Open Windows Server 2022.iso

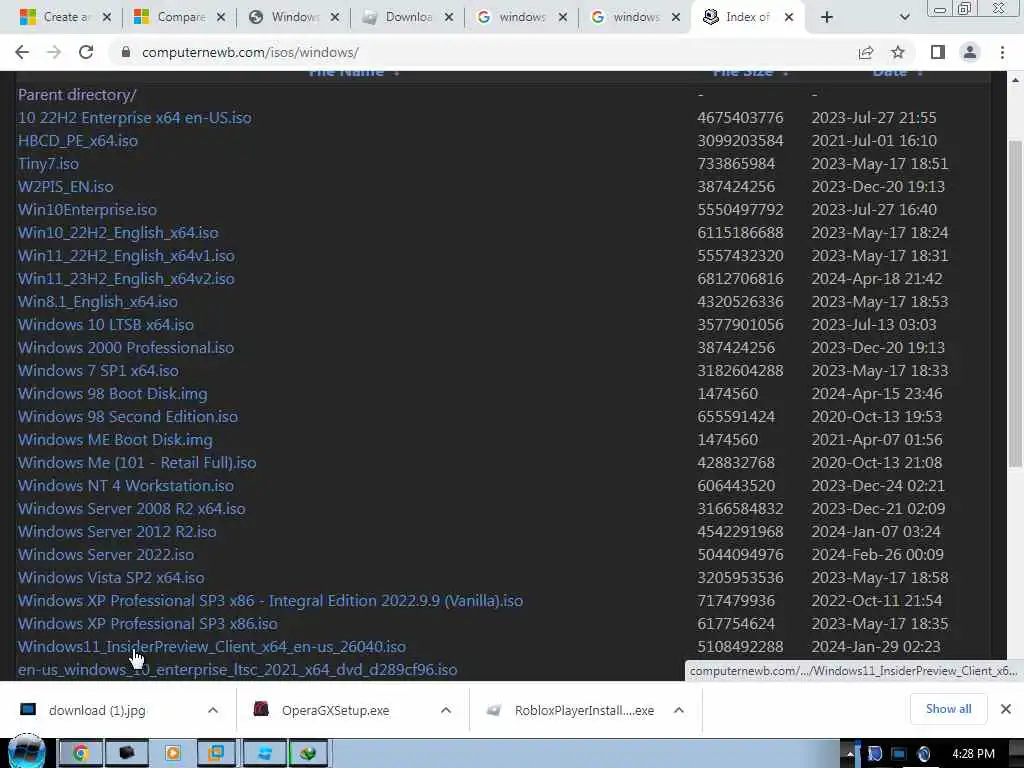[106, 554]
